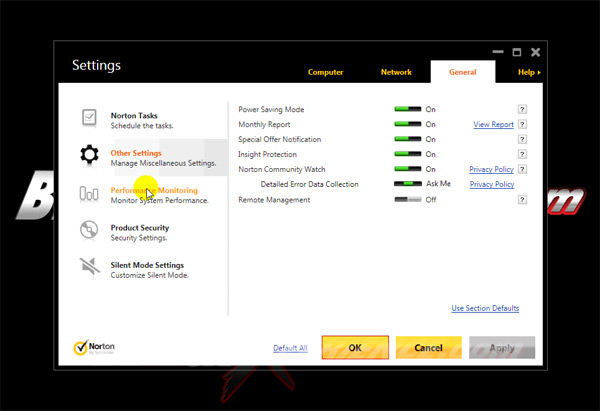
Task: Confirm settings with OK button
Action: click(355, 347)
